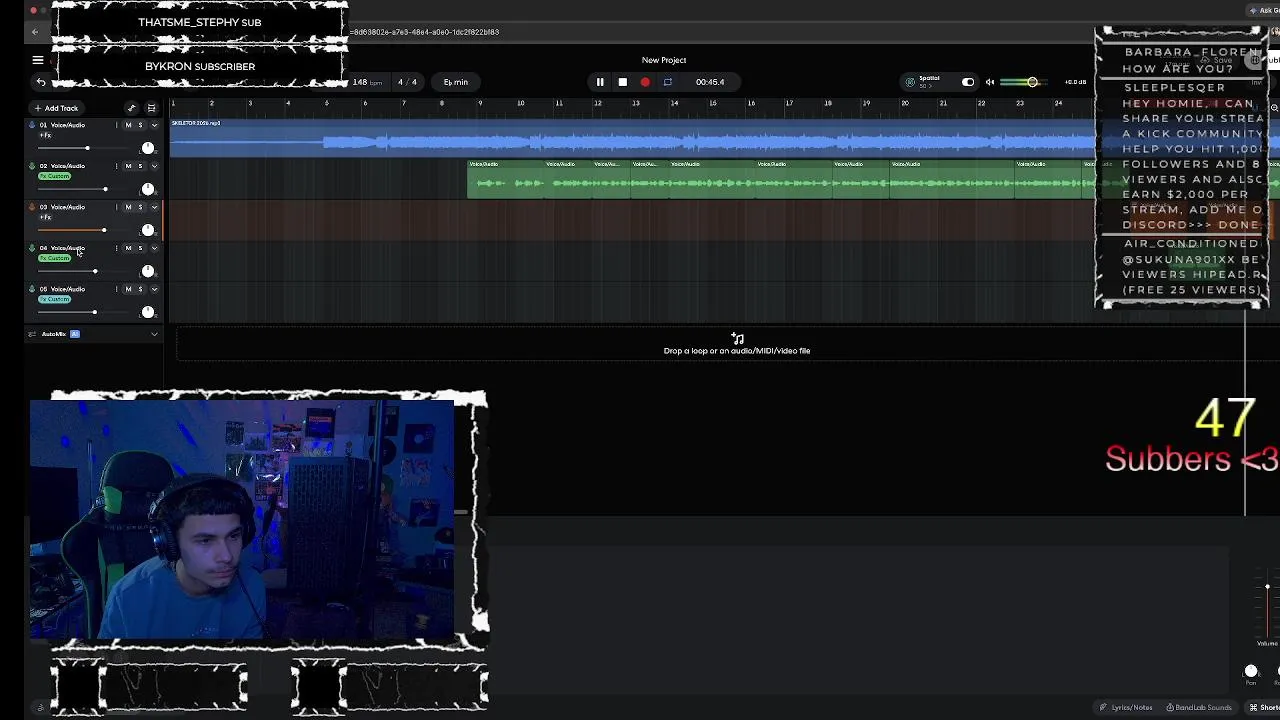Open the Lyrics/Notes panel
Screen dimensions: 1280x720
pos(1126,708)
